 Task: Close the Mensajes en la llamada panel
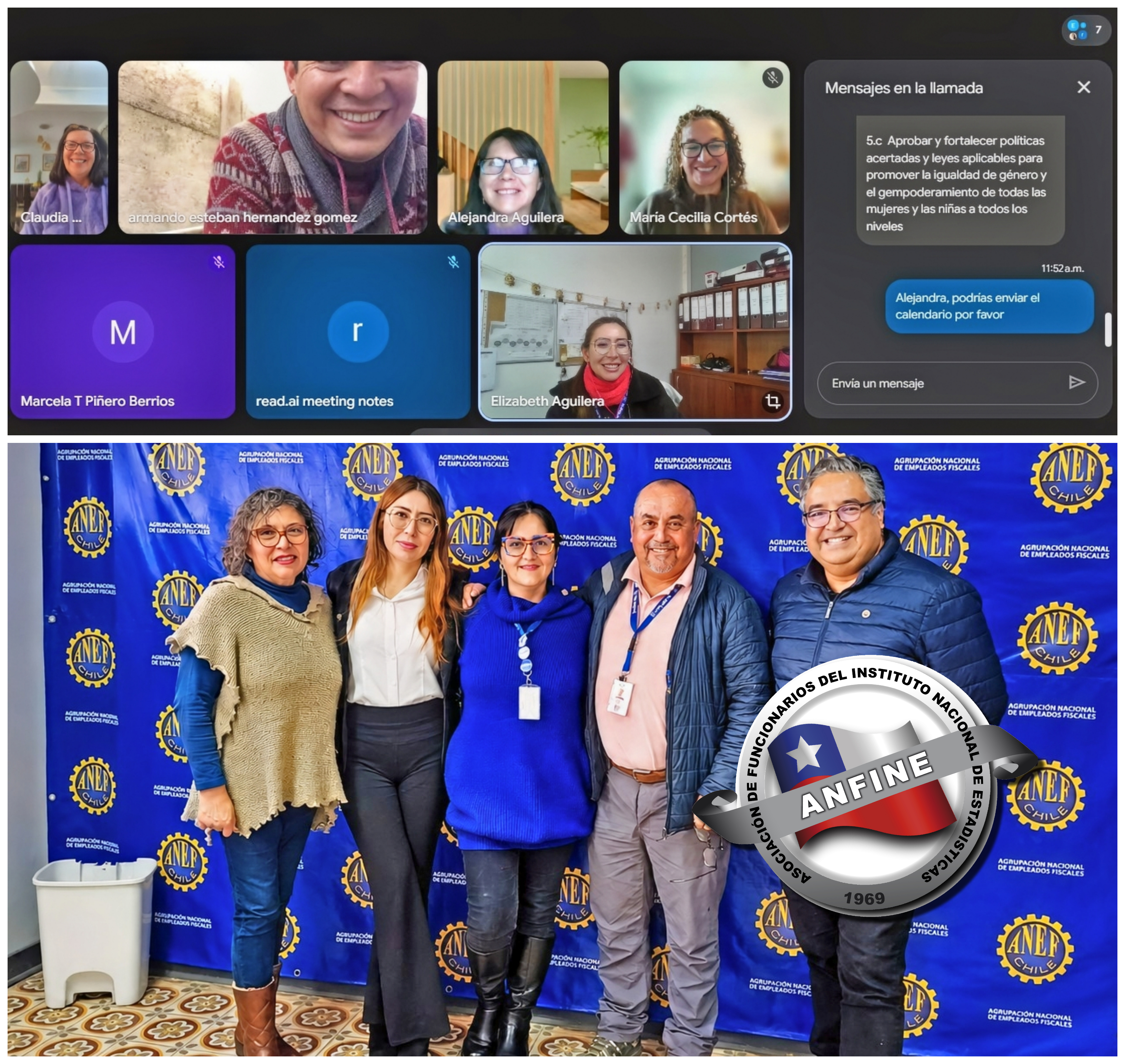1083,87
